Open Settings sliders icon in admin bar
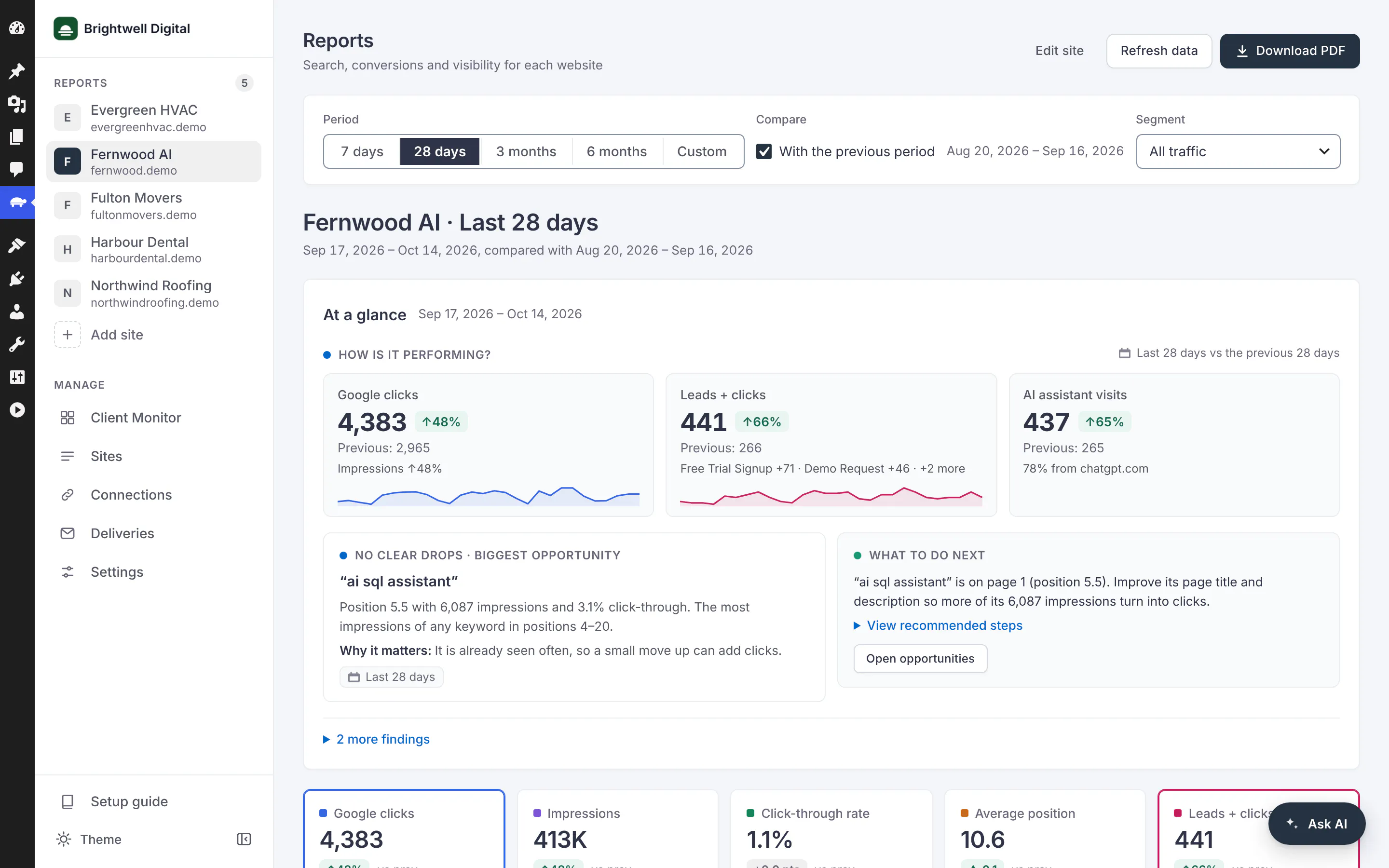The image size is (1389, 868). point(17,377)
